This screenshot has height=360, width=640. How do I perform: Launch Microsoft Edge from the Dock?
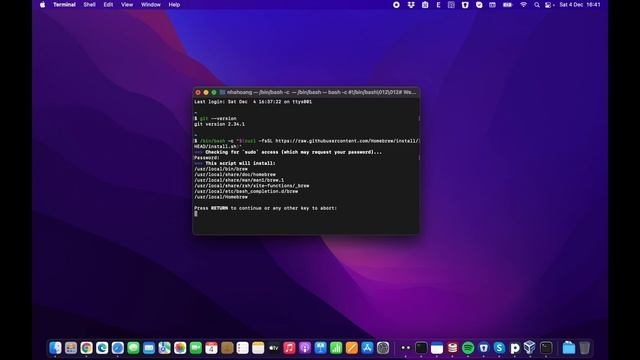coord(102,348)
